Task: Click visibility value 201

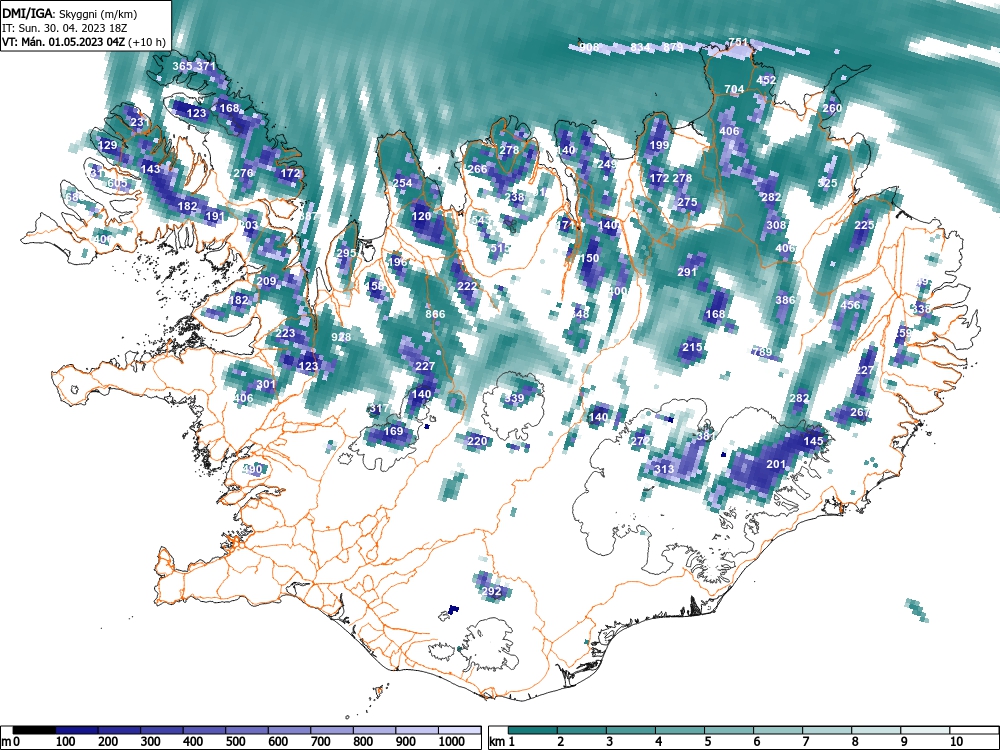Action: pos(776,464)
